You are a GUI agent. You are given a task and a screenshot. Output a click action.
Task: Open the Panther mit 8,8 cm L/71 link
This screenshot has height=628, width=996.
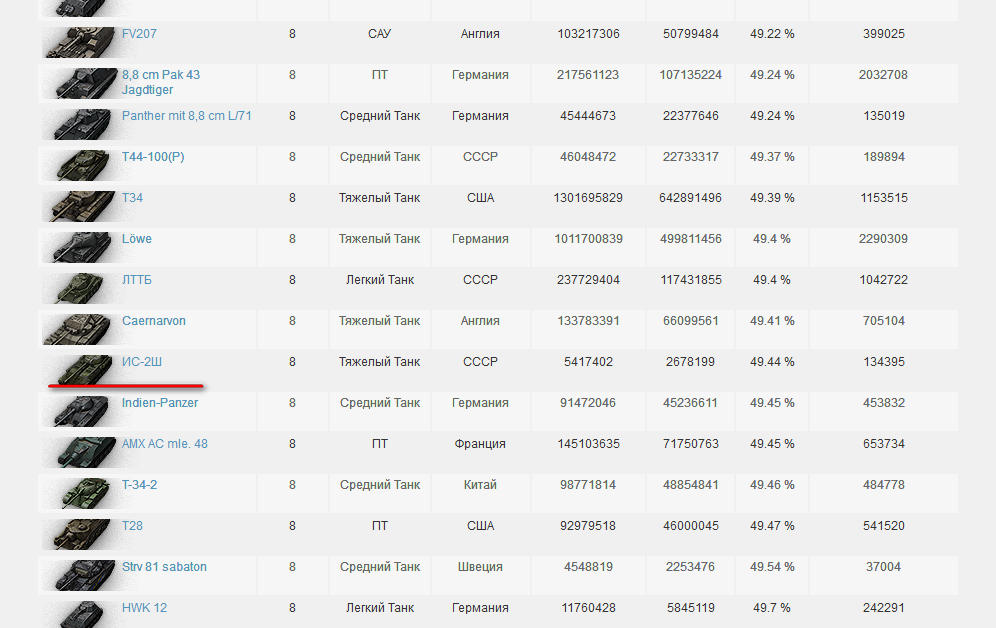click(187, 116)
